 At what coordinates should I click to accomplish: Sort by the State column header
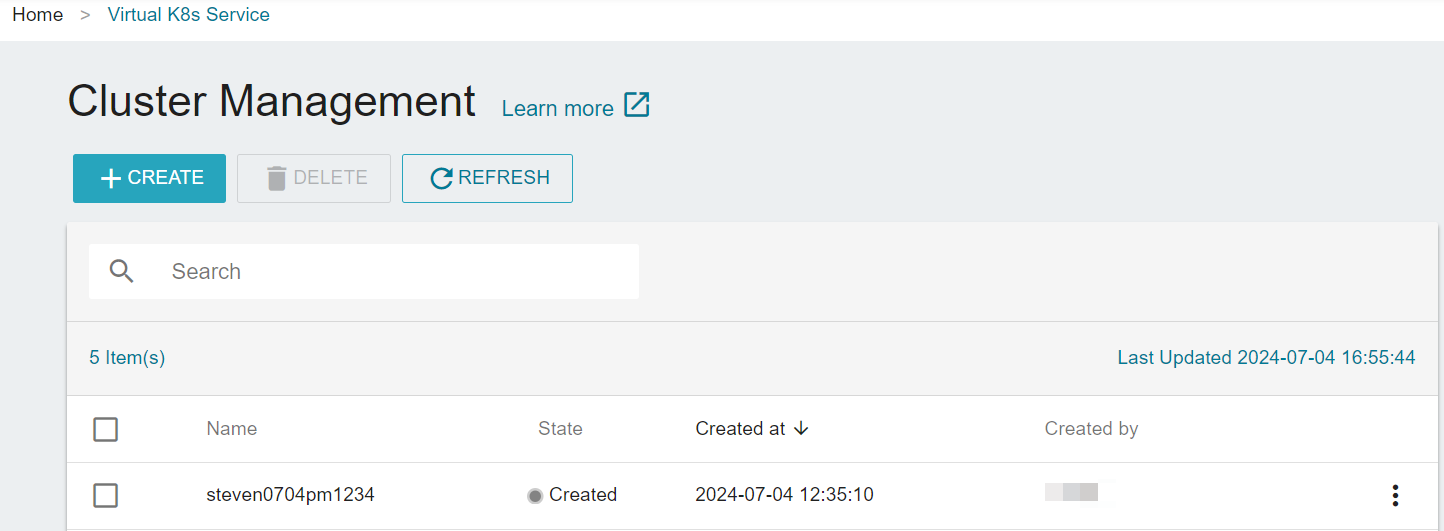pos(560,428)
